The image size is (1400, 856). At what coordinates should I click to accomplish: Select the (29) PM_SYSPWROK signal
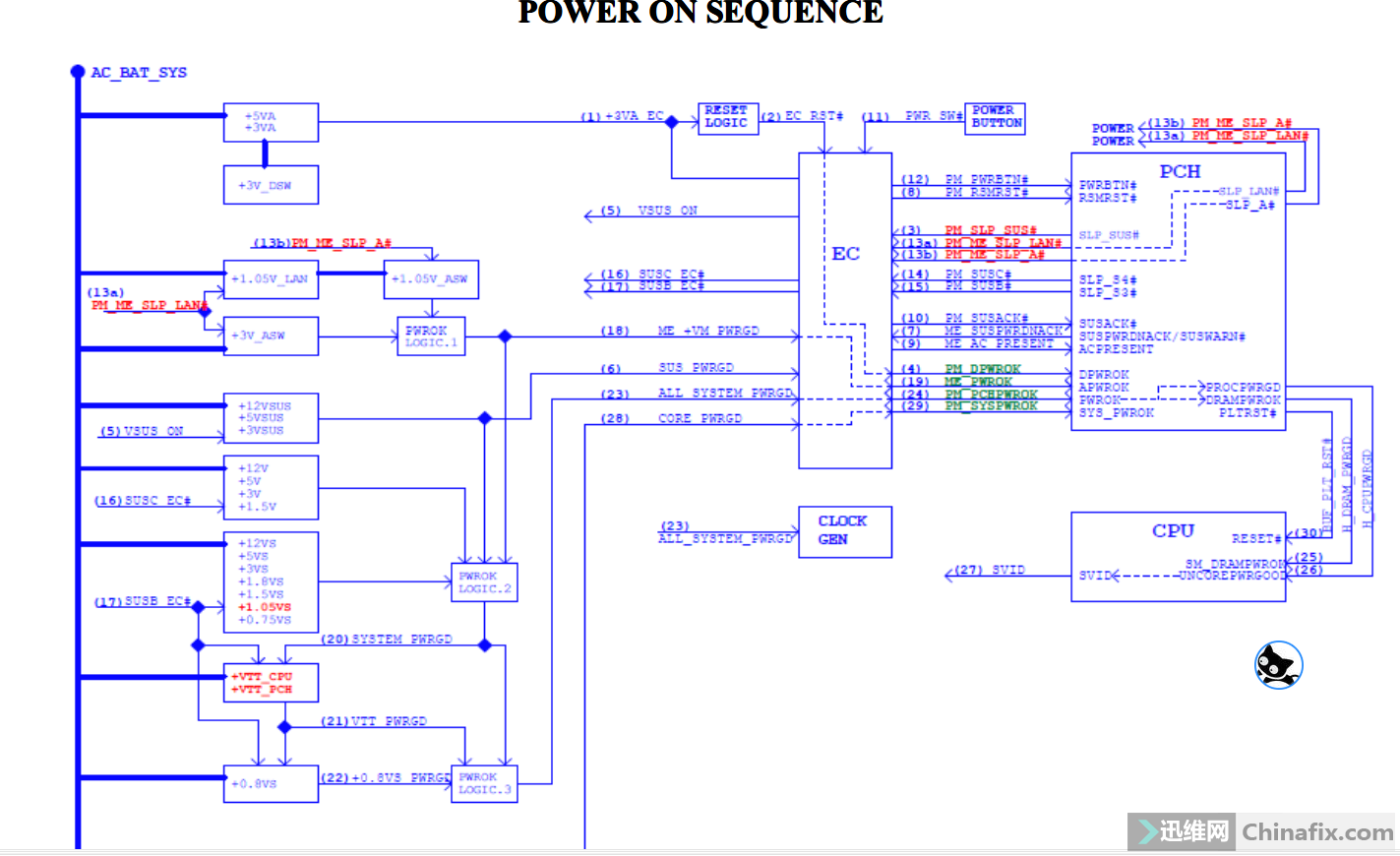(x=970, y=405)
